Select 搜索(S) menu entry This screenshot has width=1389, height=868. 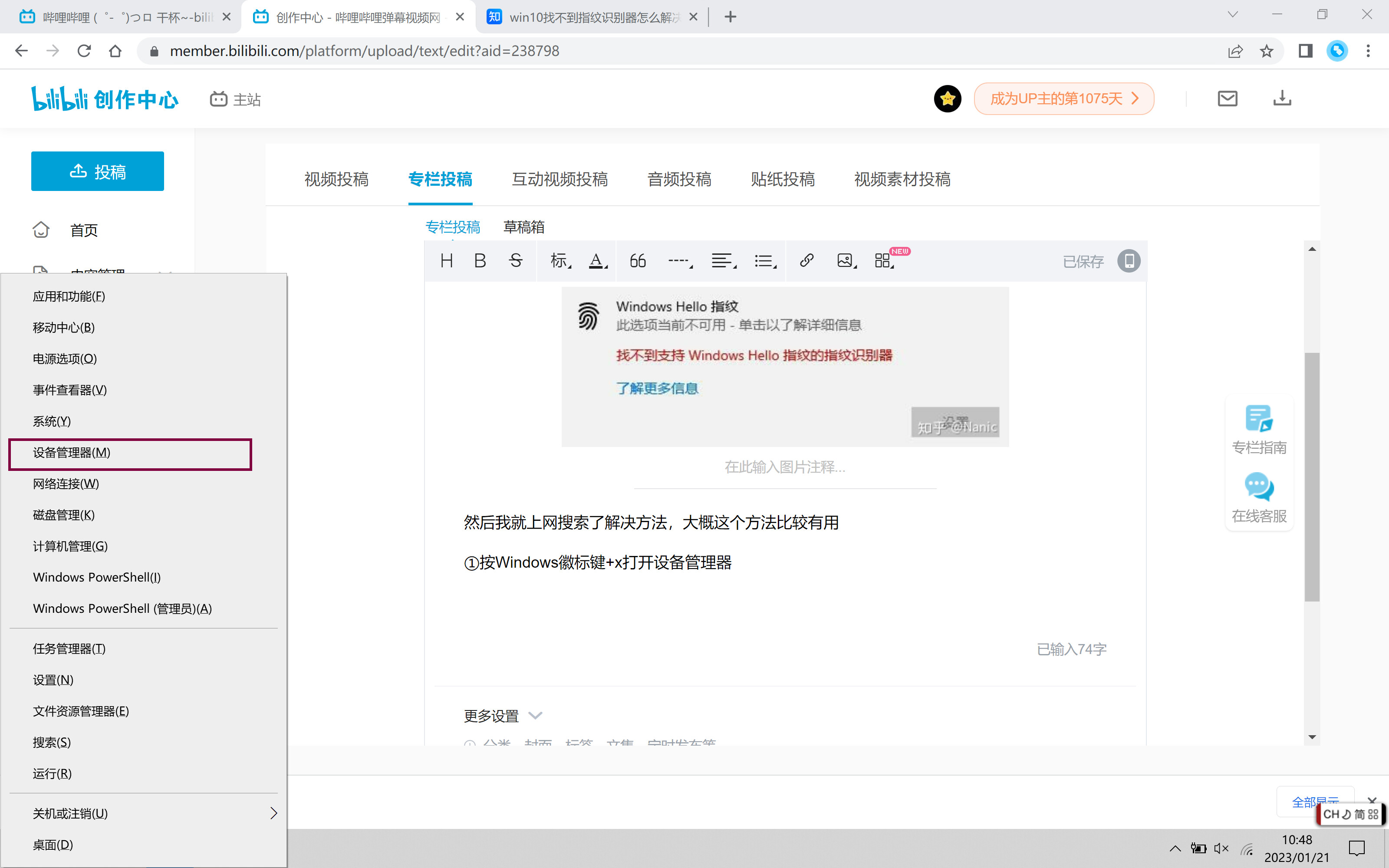coord(144,742)
